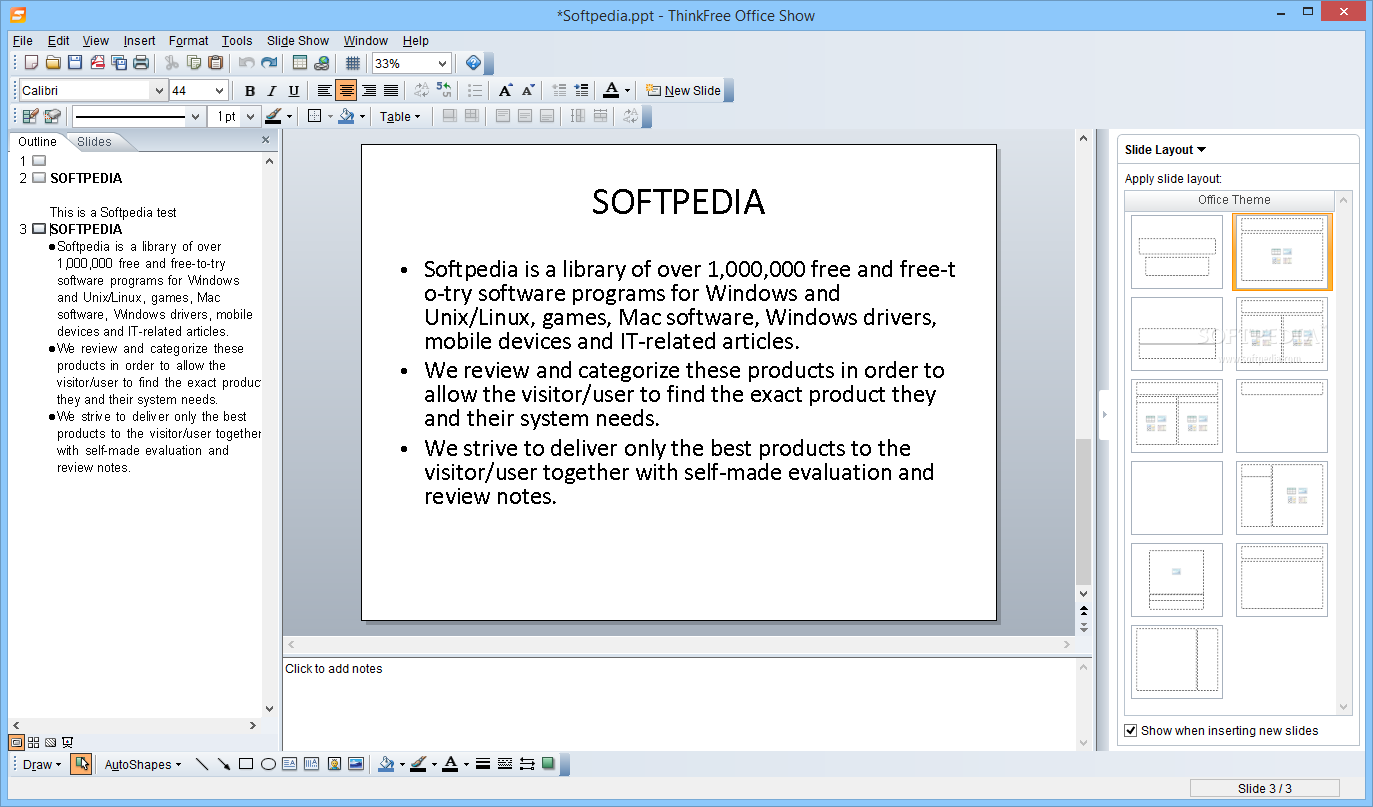This screenshot has height=807, width=1373.
Task: Toggle Italic formatting
Action: (272, 90)
